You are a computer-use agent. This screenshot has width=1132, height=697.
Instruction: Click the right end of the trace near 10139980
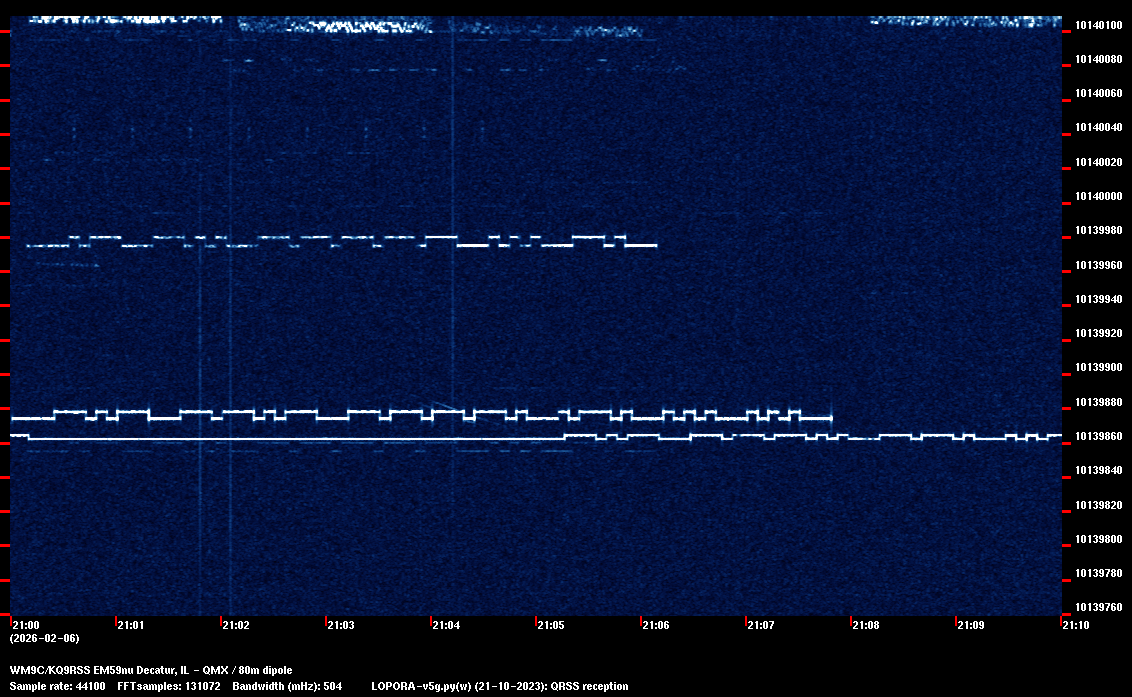[655, 245]
